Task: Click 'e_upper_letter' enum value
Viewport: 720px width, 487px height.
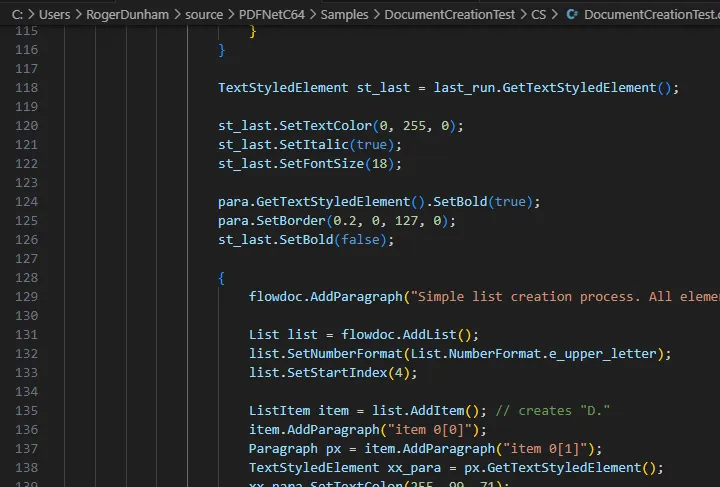Action: click(602, 354)
